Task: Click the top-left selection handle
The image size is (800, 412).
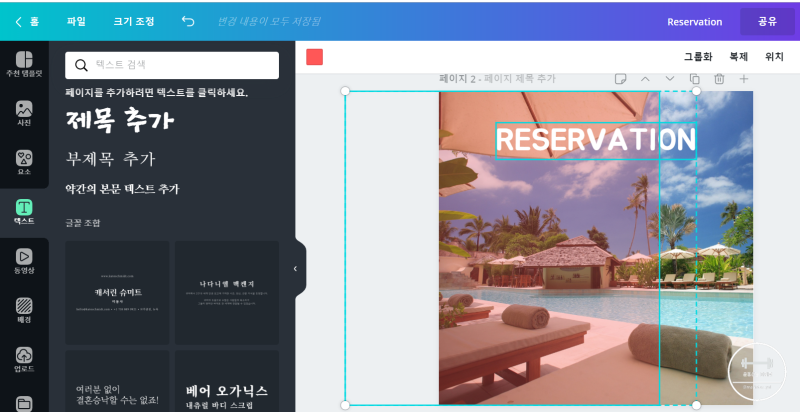Action: [x=345, y=91]
